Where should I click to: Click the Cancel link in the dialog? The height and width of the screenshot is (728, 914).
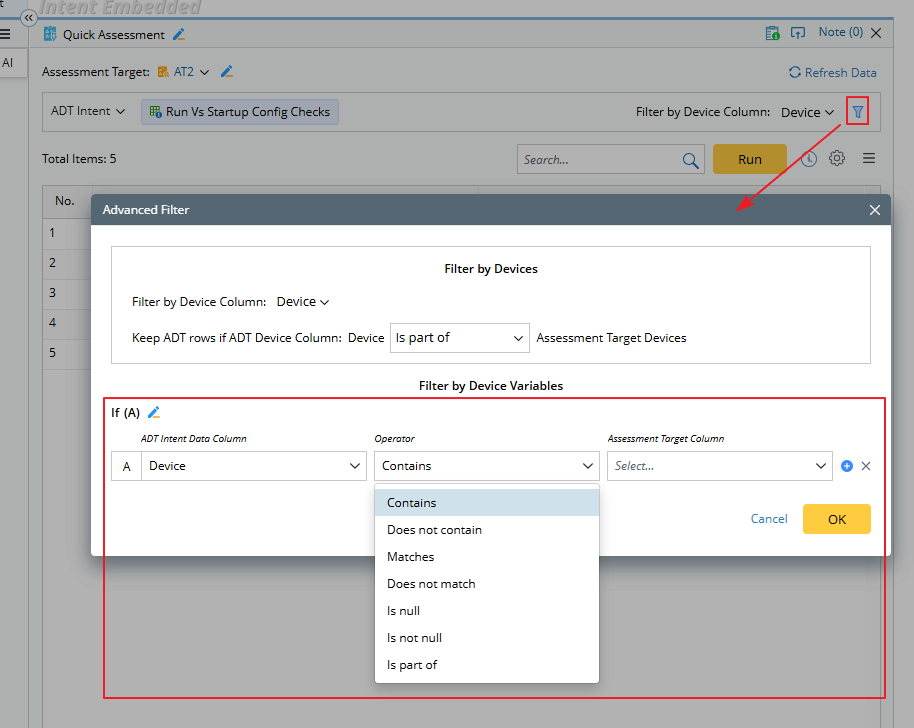pos(769,519)
